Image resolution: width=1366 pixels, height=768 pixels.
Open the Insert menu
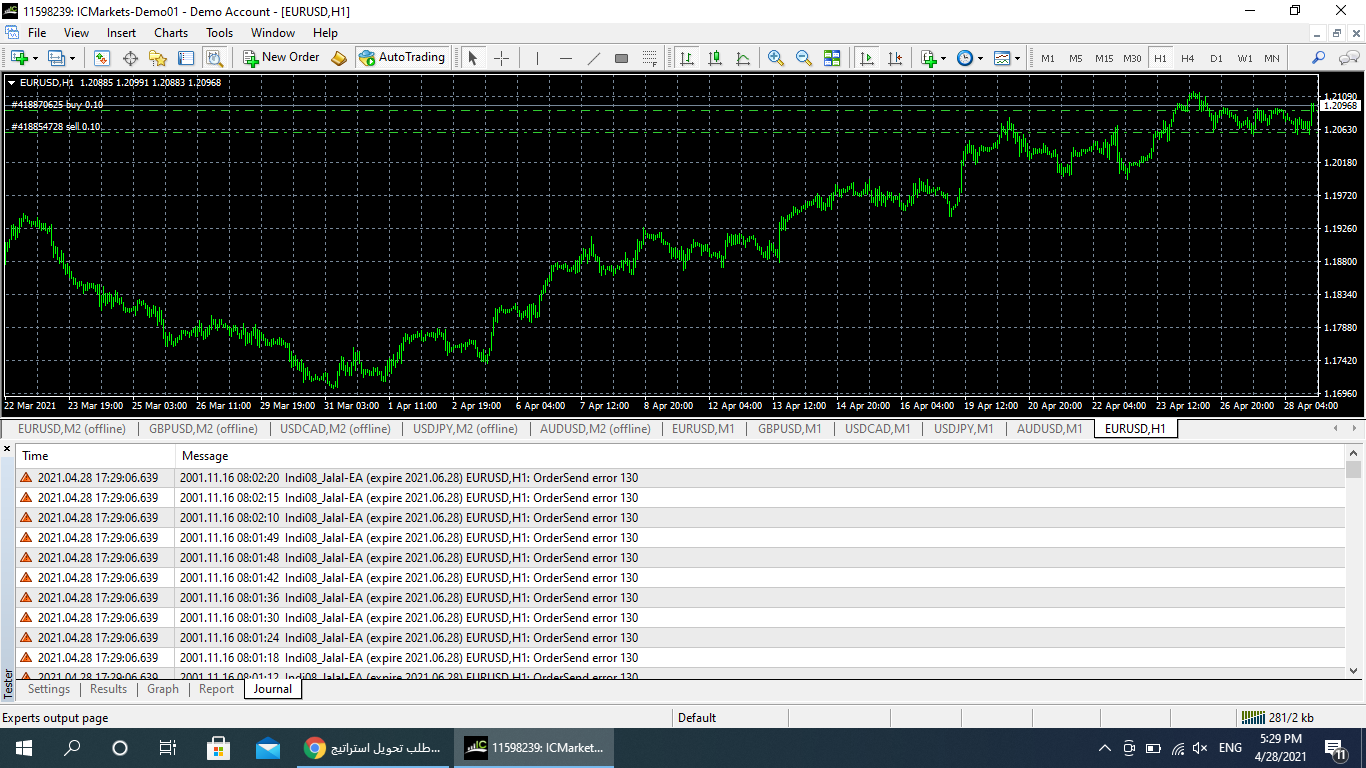click(x=122, y=33)
